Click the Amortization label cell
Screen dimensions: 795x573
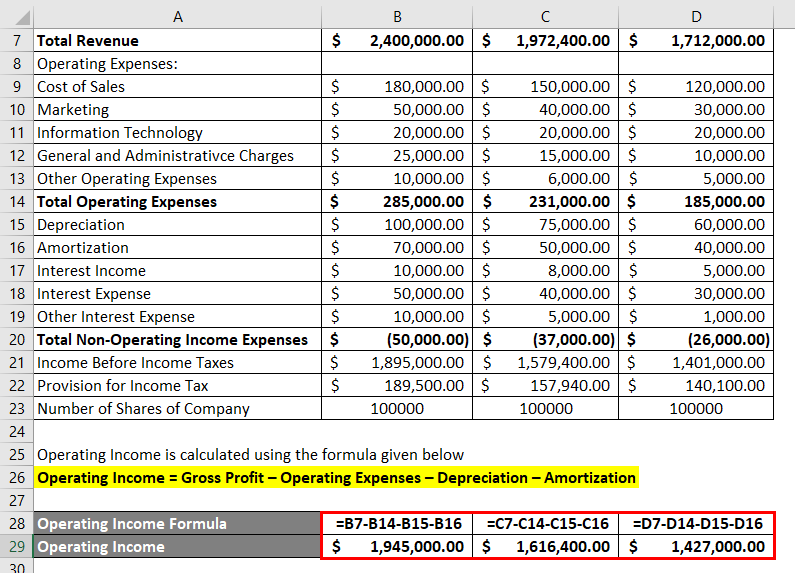tap(177, 247)
